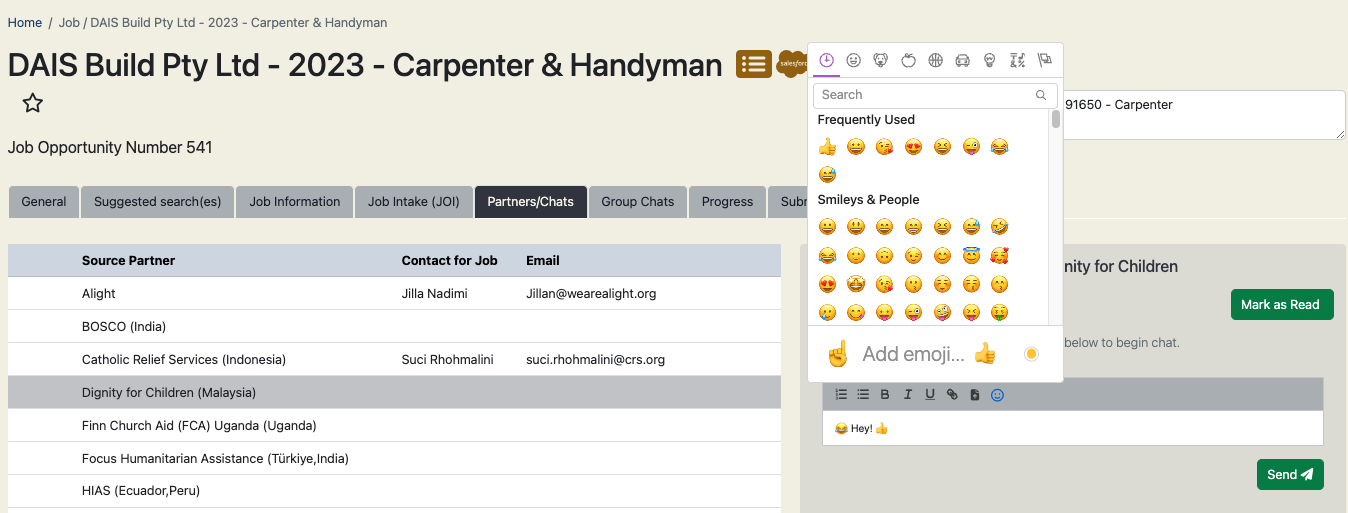Choose emoji skin tone yellow swatch

pyautogui.click(x=1031, y=353)
